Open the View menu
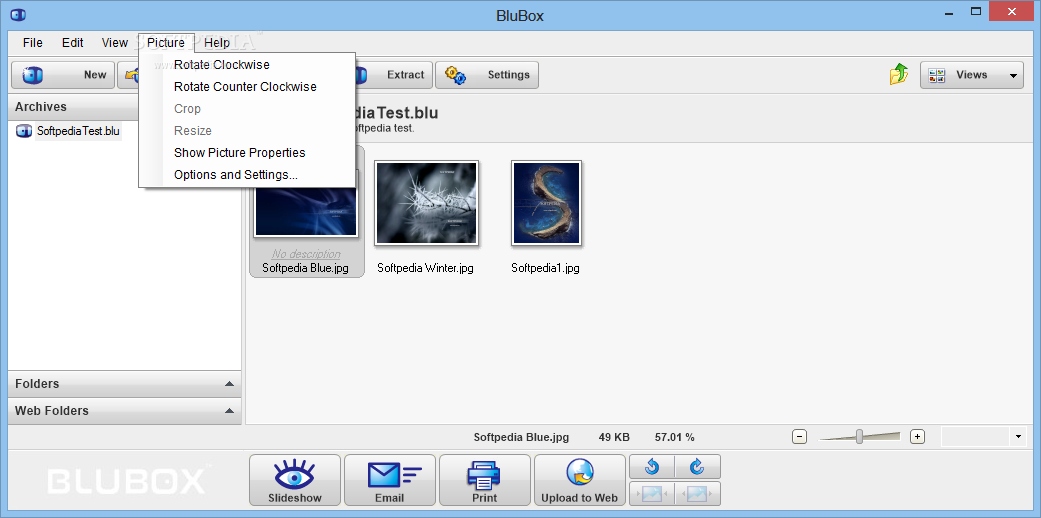Screen dimensions: 1041x518 tap(114, 43)
